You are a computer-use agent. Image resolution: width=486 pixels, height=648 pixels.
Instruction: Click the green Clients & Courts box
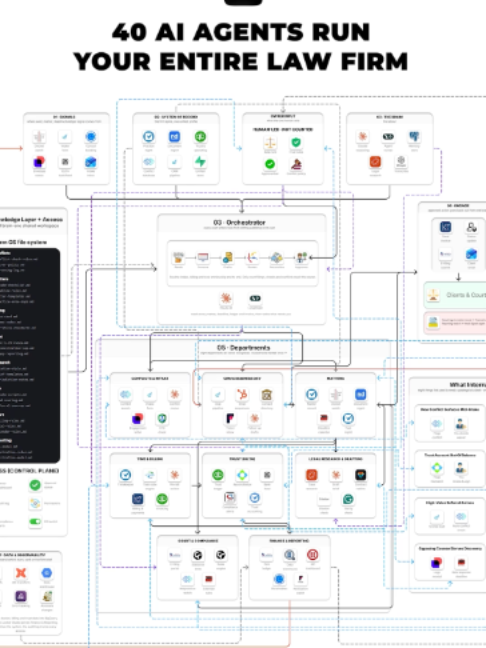tap(455, 295)
